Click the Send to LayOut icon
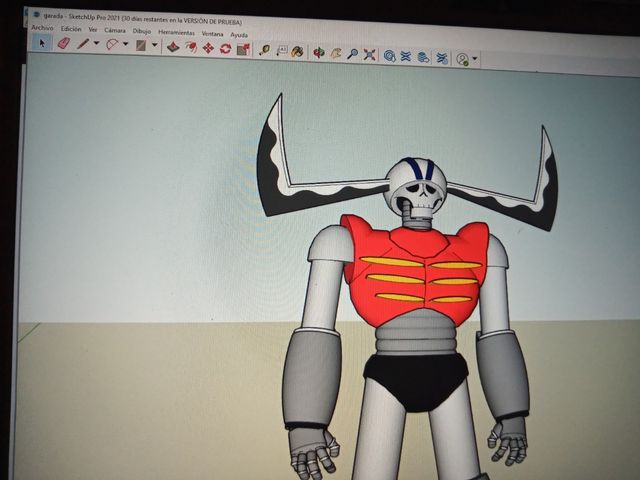This screenshot has height=480, width=640. tap(423, 57)
